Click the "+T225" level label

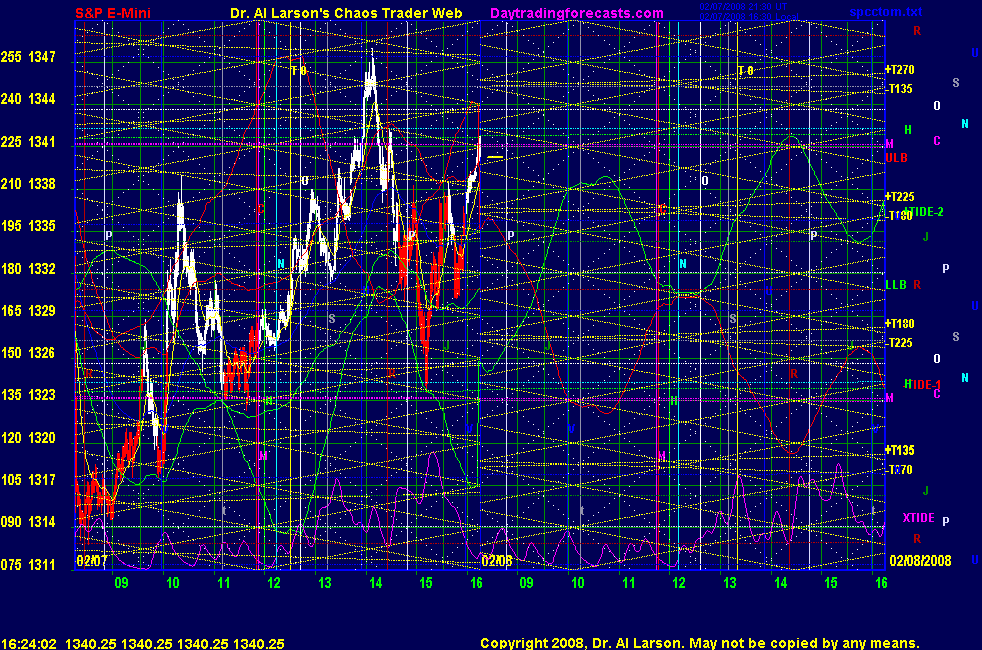[899, 197]
